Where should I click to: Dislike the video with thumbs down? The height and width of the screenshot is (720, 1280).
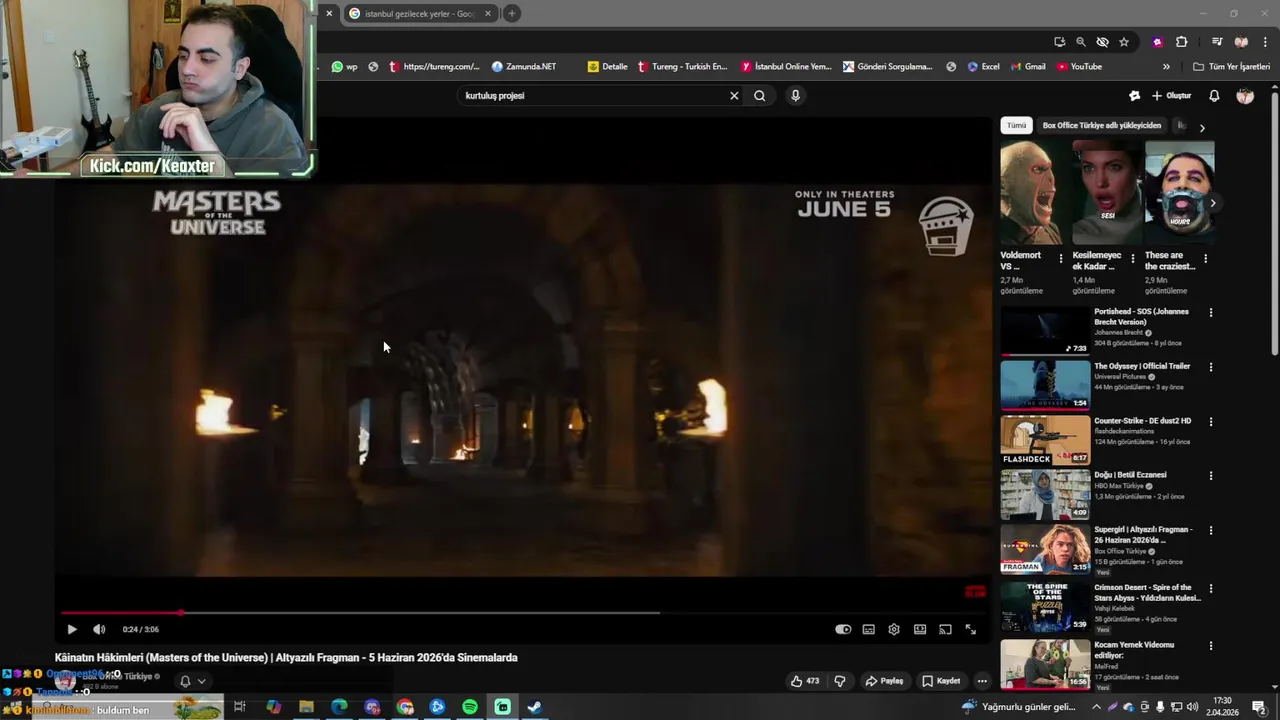840,681
